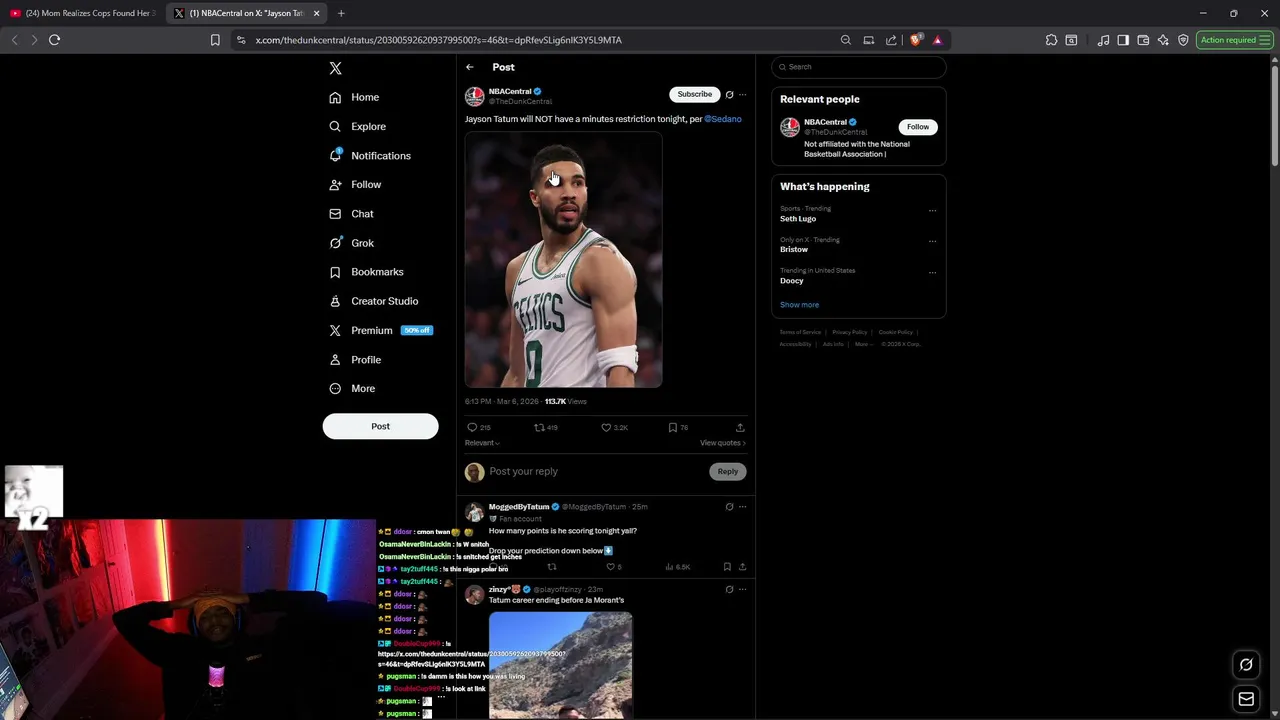Screen dimensions: 1280x720
Task: Bookmark this page in address bar
Action: [215, 40]
